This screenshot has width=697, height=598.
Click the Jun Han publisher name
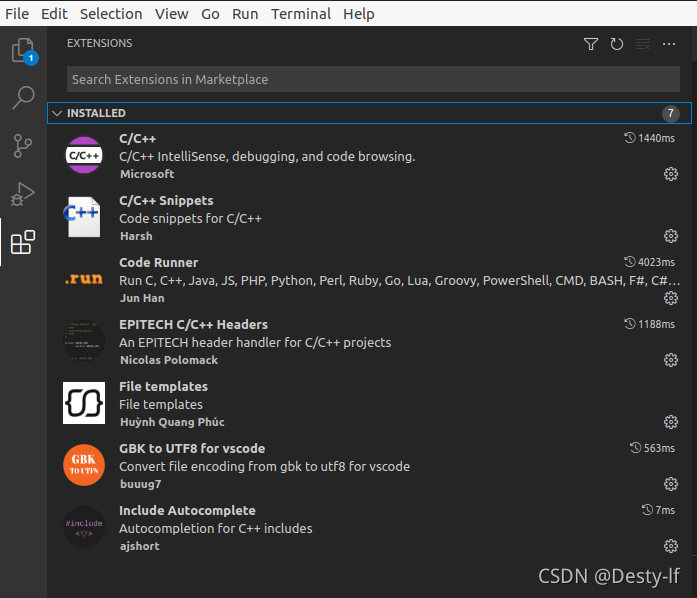click(x=142, y=298)
